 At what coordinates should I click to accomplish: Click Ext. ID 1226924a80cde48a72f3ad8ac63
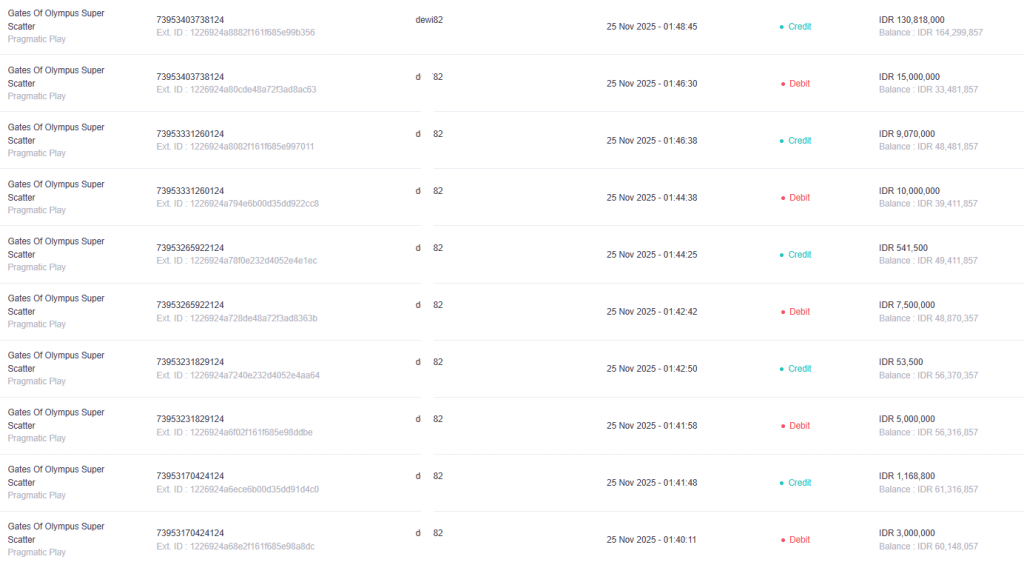coord(236,90)
